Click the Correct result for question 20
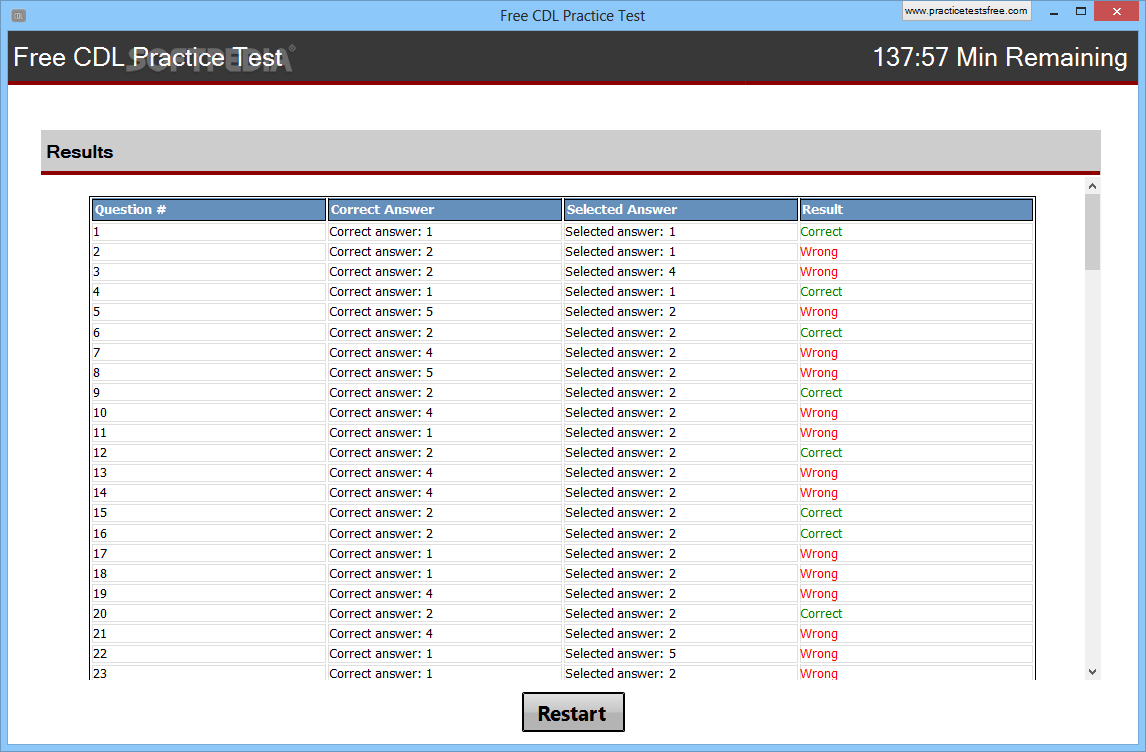The height and width of the screenshot is (752, 1146). (821, 614)
